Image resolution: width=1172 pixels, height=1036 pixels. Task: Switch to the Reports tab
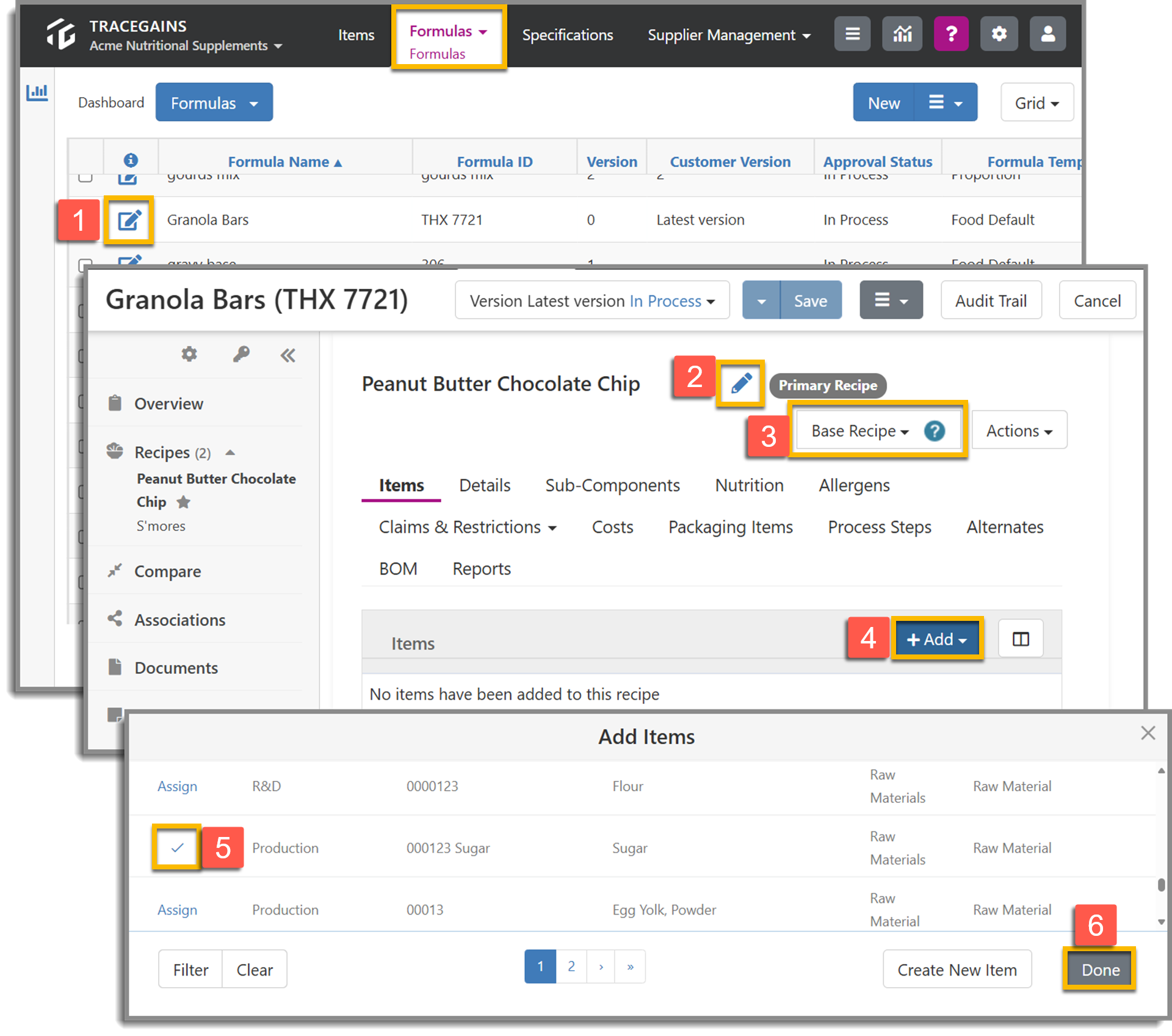[481, 568]
